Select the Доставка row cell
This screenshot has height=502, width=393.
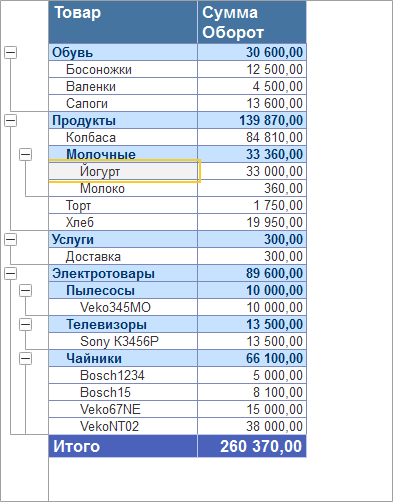[123, 256]
